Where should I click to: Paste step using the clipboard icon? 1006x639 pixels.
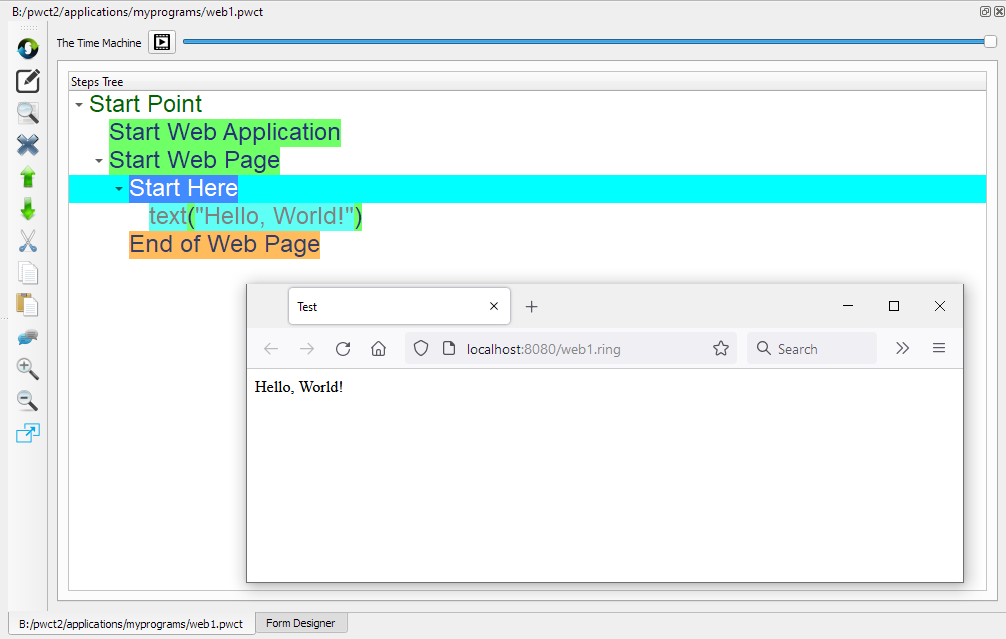pyautogui.click(x=28, y=305)
